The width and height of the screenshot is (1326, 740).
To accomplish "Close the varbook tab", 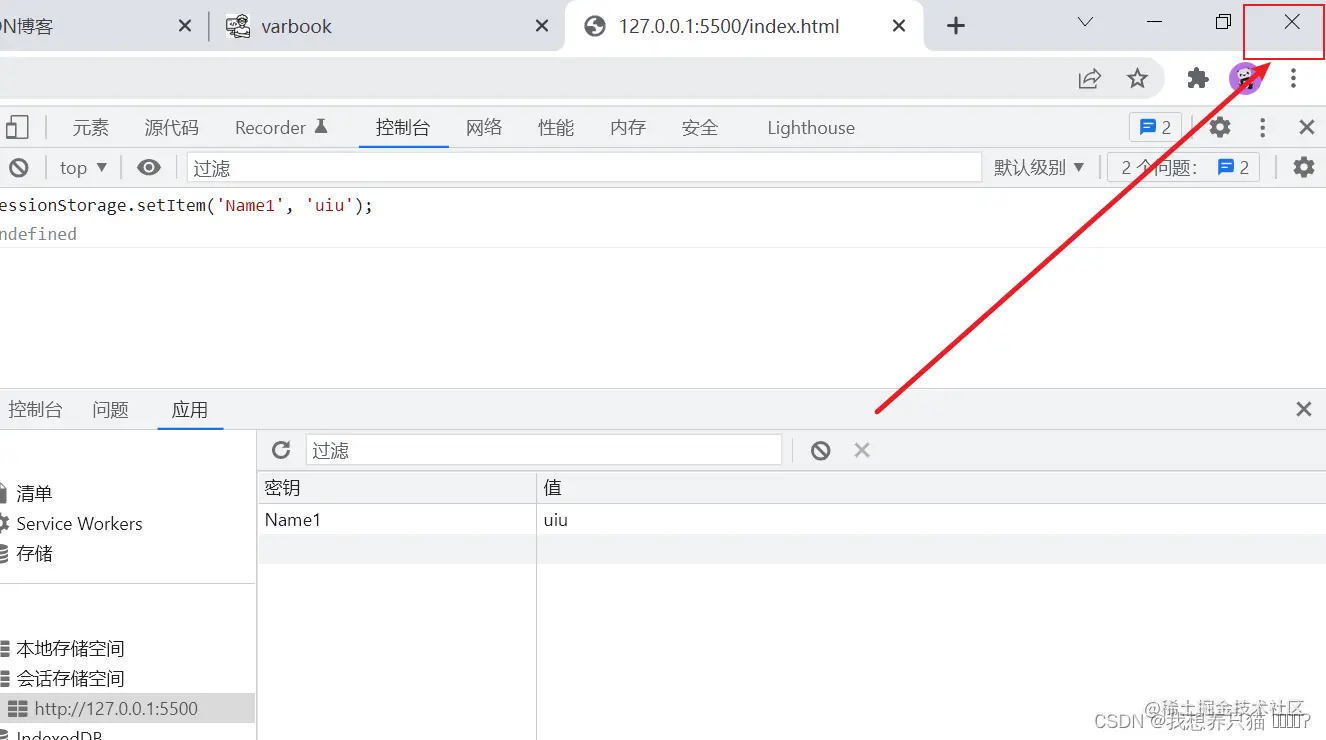I will pos(542,26).
